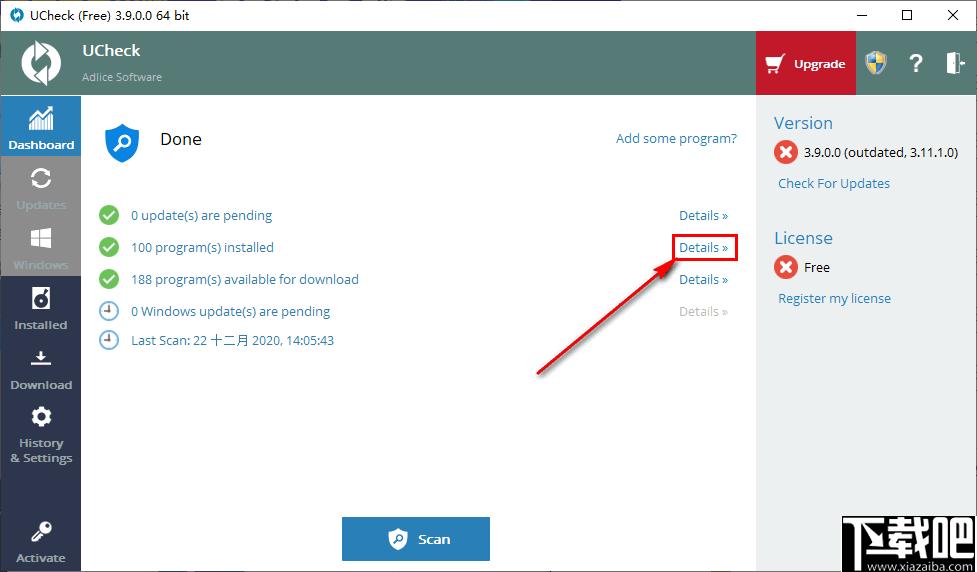Click the '3.9.0.0 (outdated, 3.11.1.0)' text
Viewport: 977px width, 572px height.
(x=880, y=152)
